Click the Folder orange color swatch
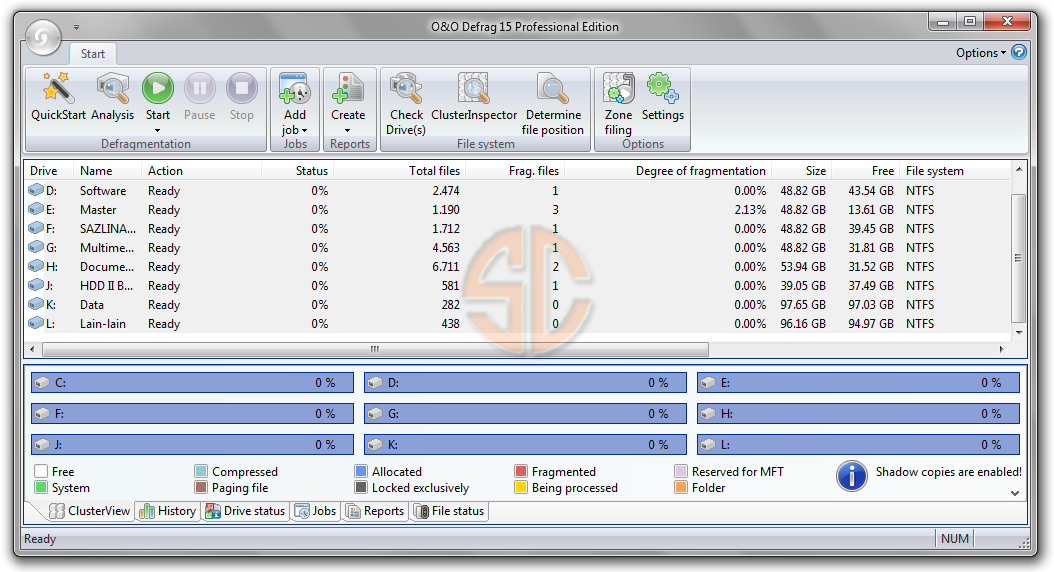Image resolution: width=1054 pixels, height=572 pixels. point(681,487)
